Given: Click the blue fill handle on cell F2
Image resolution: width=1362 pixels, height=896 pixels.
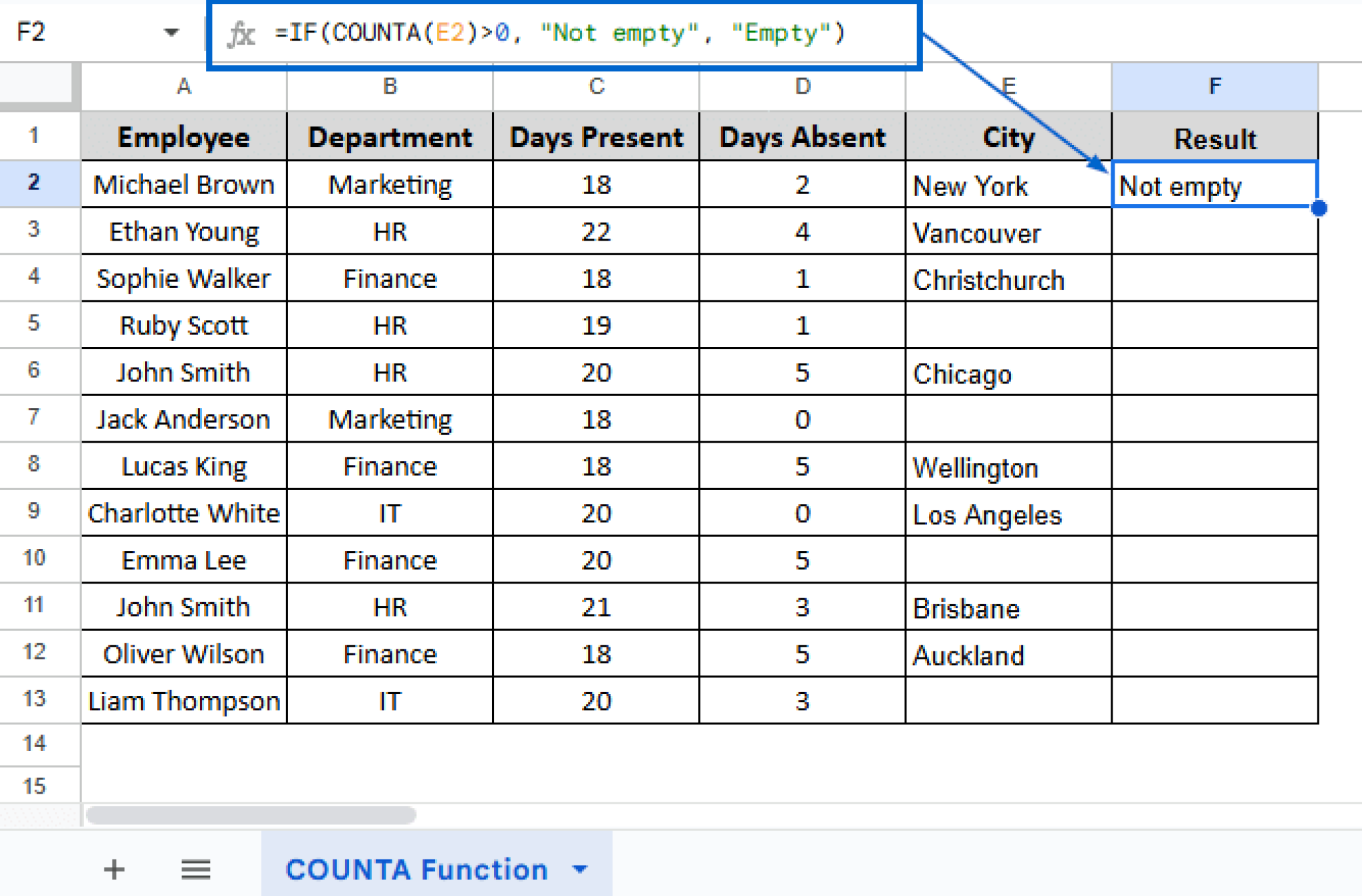Looking at the screenshot, I should tap(1317, 209).
